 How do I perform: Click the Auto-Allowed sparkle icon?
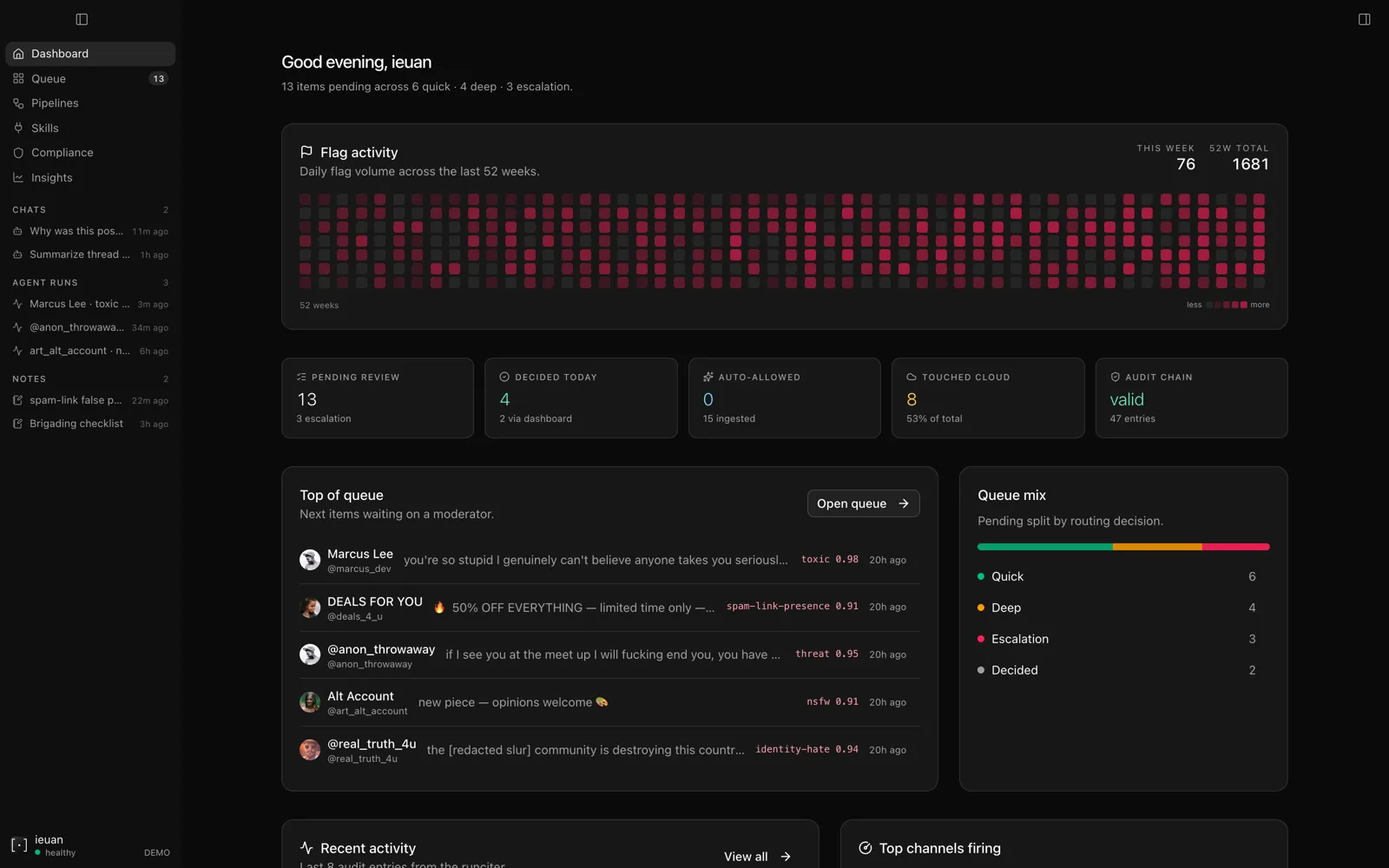(x=708, y=378)
